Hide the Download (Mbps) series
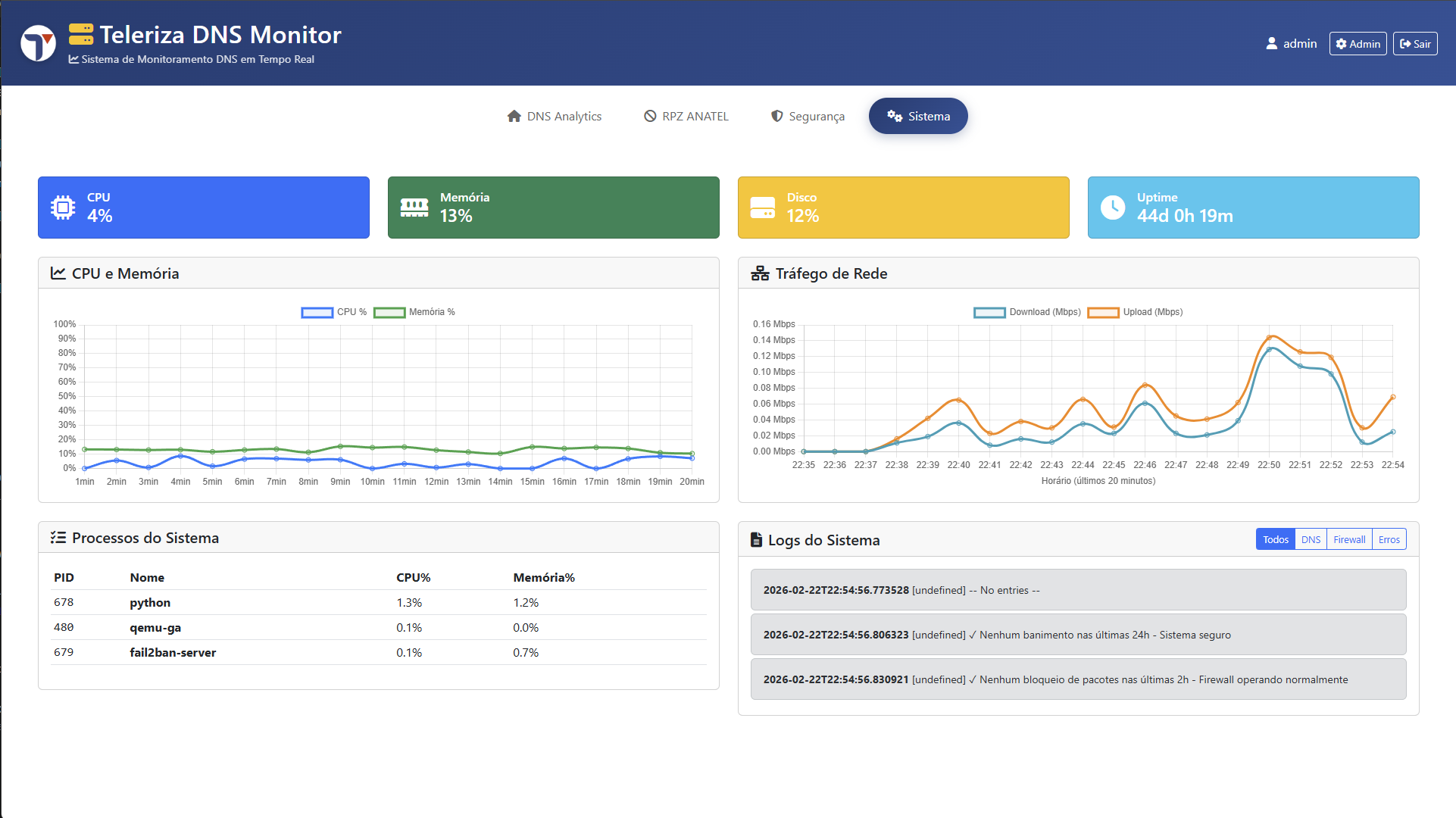 (x=989, y=312)
